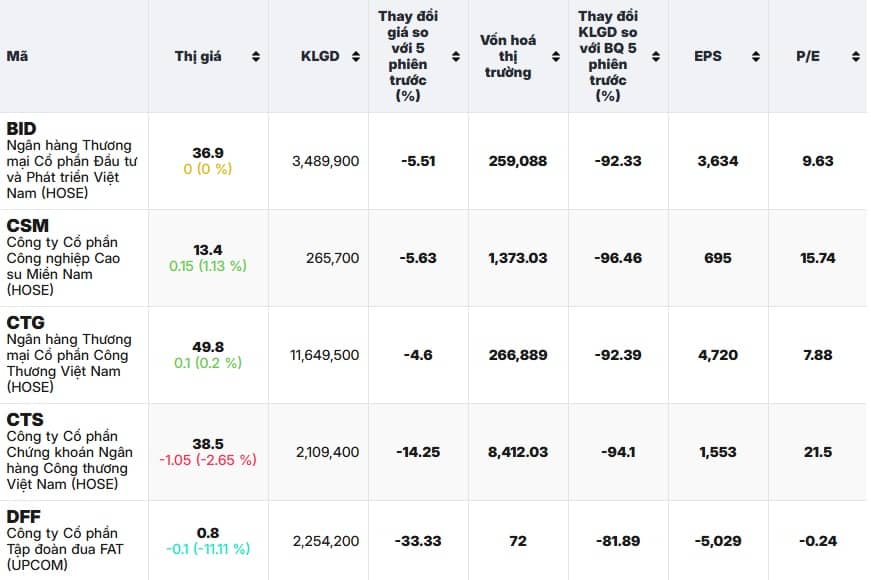871x580 pixels.
Task: Select CSM market cap 1,373.03
Action: (518, 258)
